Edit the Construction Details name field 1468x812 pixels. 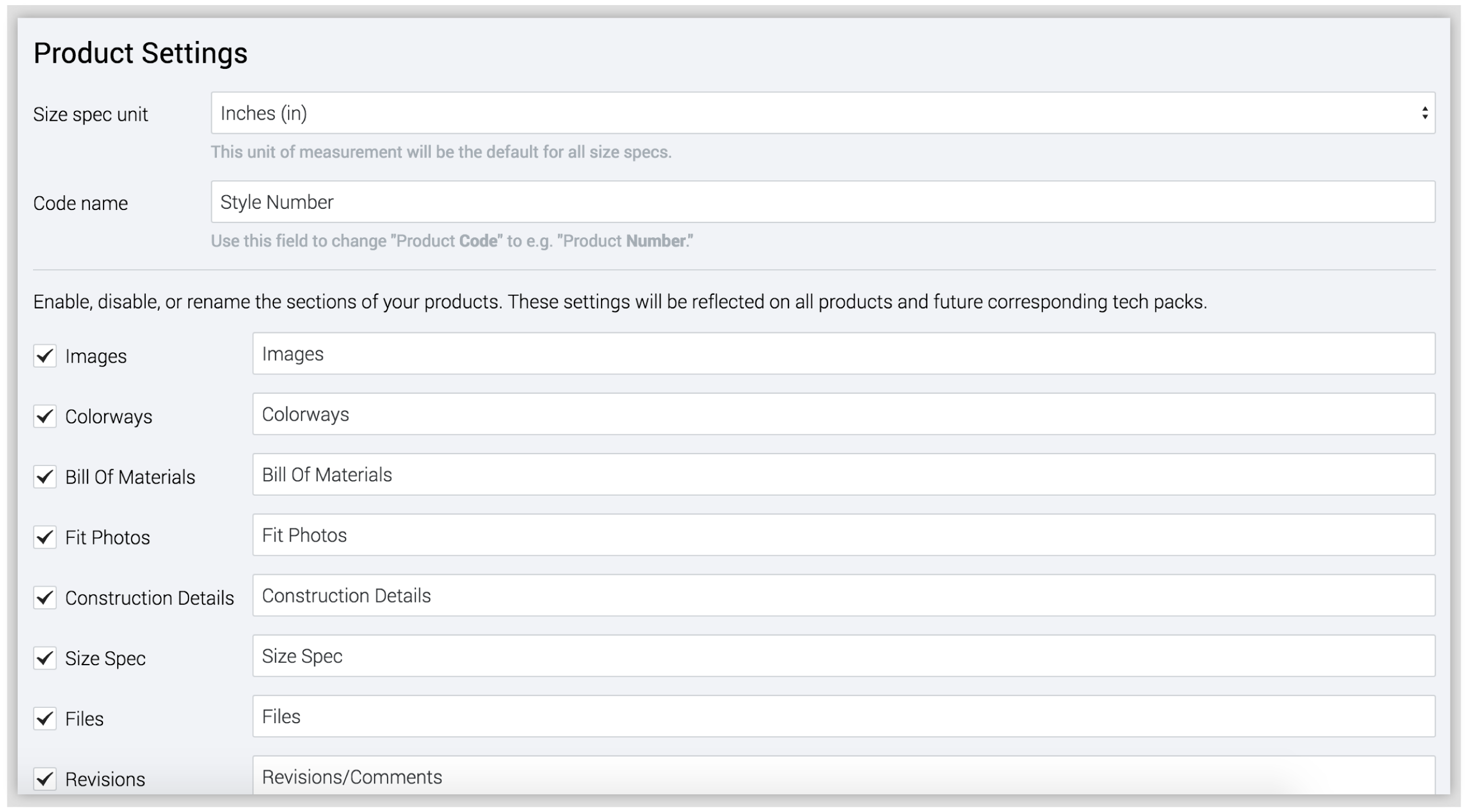(844, 595)
